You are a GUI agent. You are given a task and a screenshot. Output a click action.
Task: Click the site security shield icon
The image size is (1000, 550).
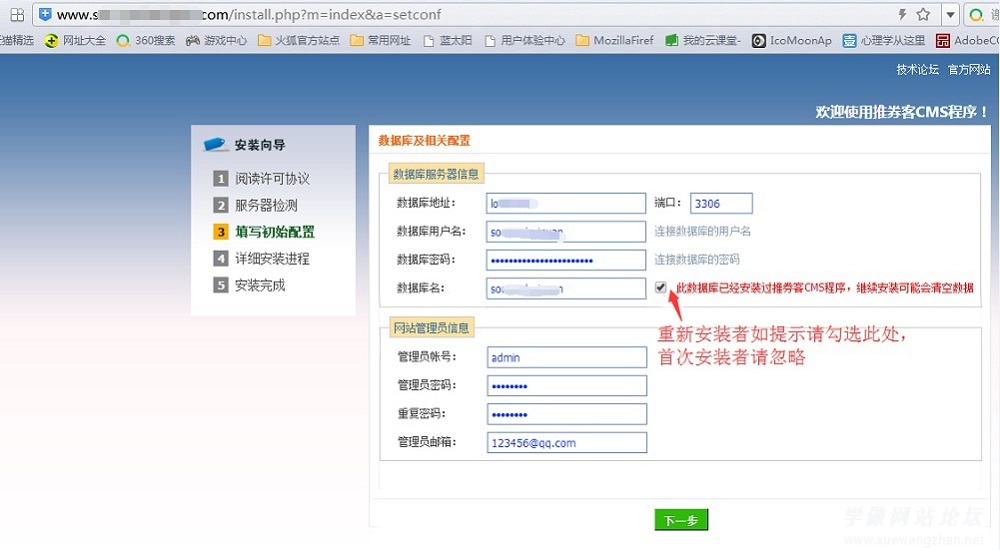coord(45,15)
